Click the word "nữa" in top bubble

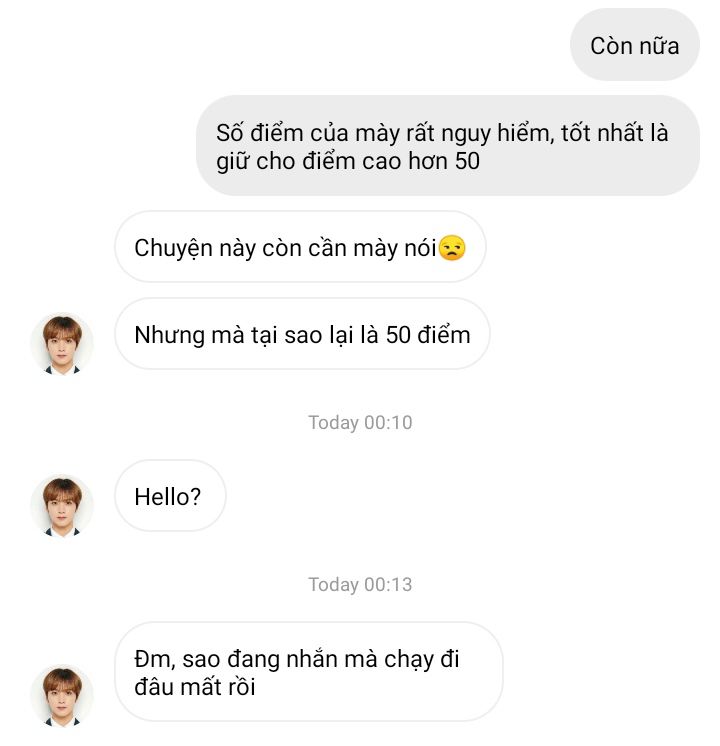pyautogui.click(x=659, y=45)
